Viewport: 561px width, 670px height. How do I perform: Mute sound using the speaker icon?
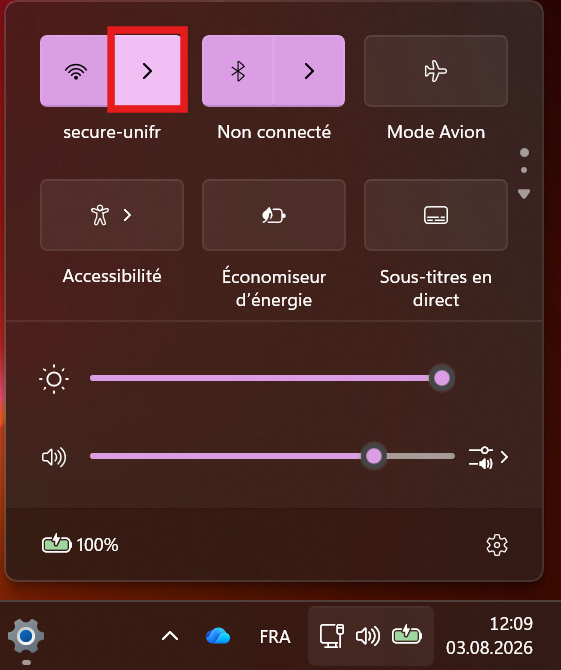click(54, 457)
